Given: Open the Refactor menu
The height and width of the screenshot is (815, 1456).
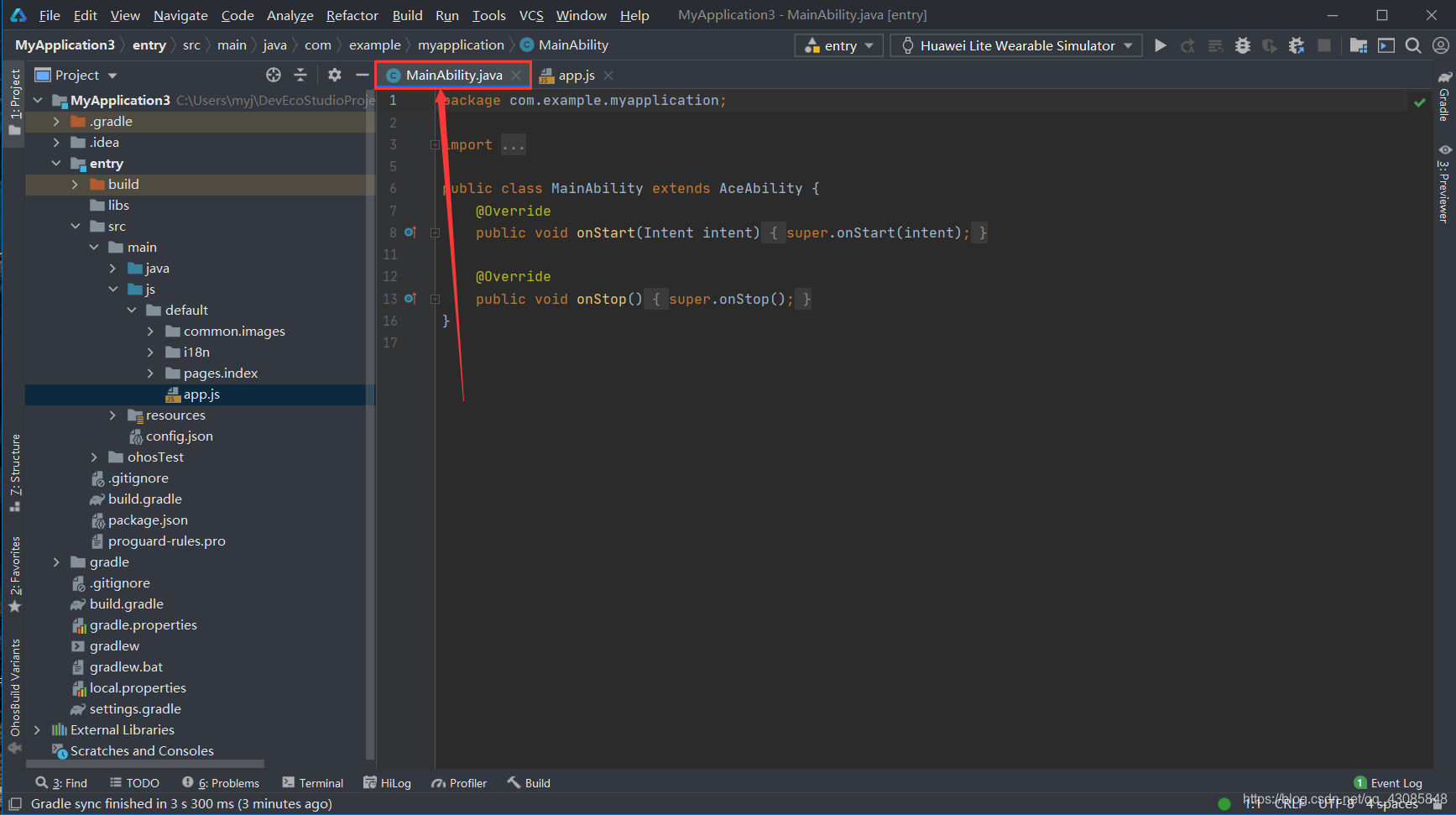Looking at the screenshot, I should 352,15.
